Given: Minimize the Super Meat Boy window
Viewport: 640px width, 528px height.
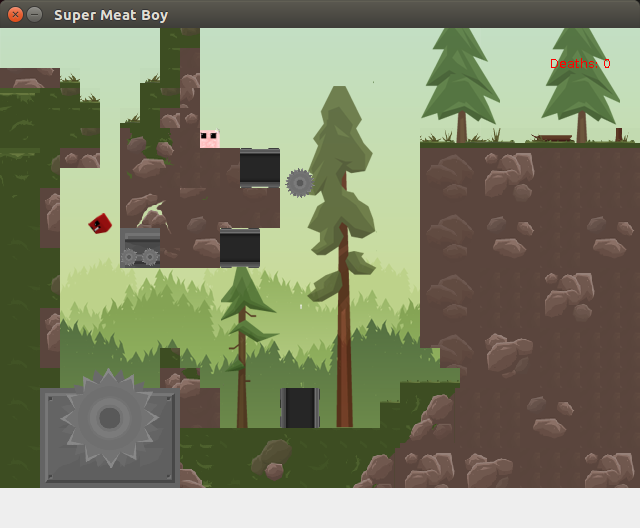Looking at the screenshot, I should tap(35, 15).
